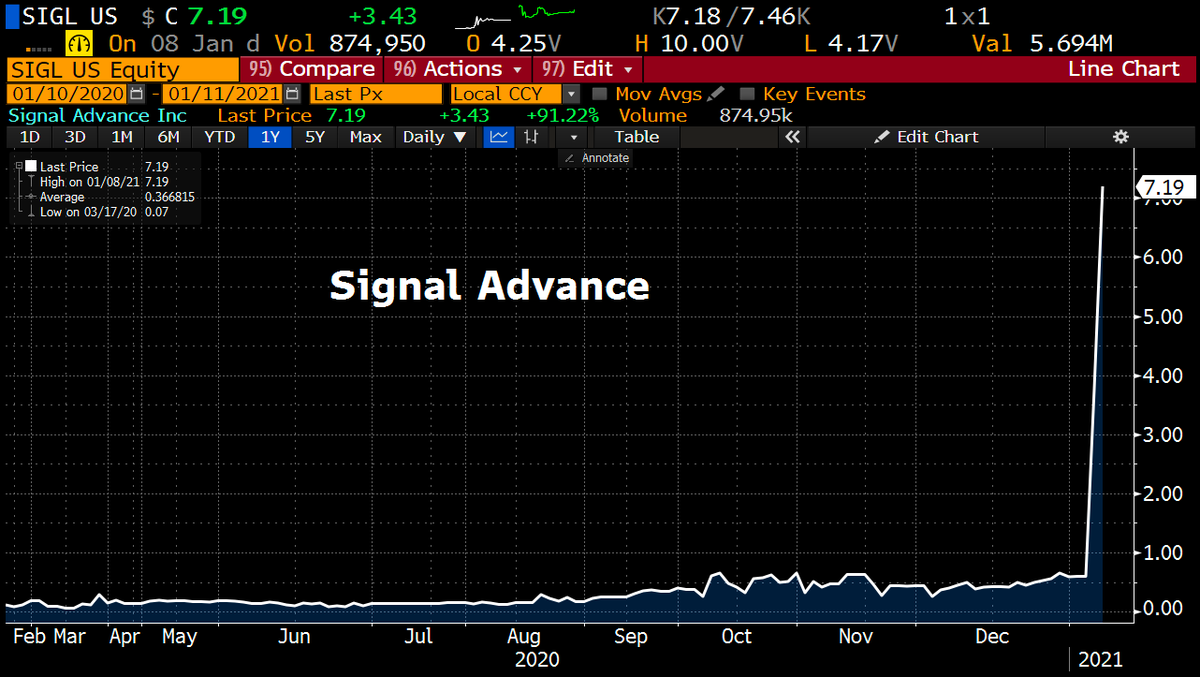Screen dimensions: 1200x677
Task: Click the Annotate button
Action: [597, 158]
